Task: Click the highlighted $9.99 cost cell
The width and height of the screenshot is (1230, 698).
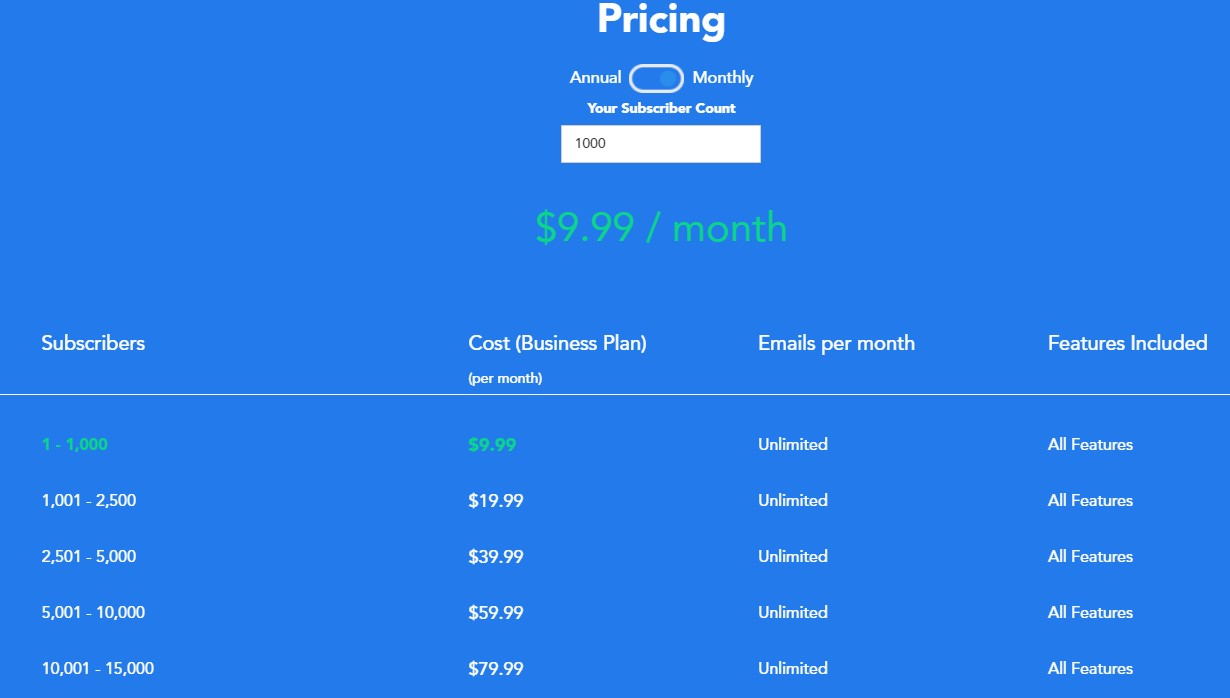Action: [x=492, y=445]
